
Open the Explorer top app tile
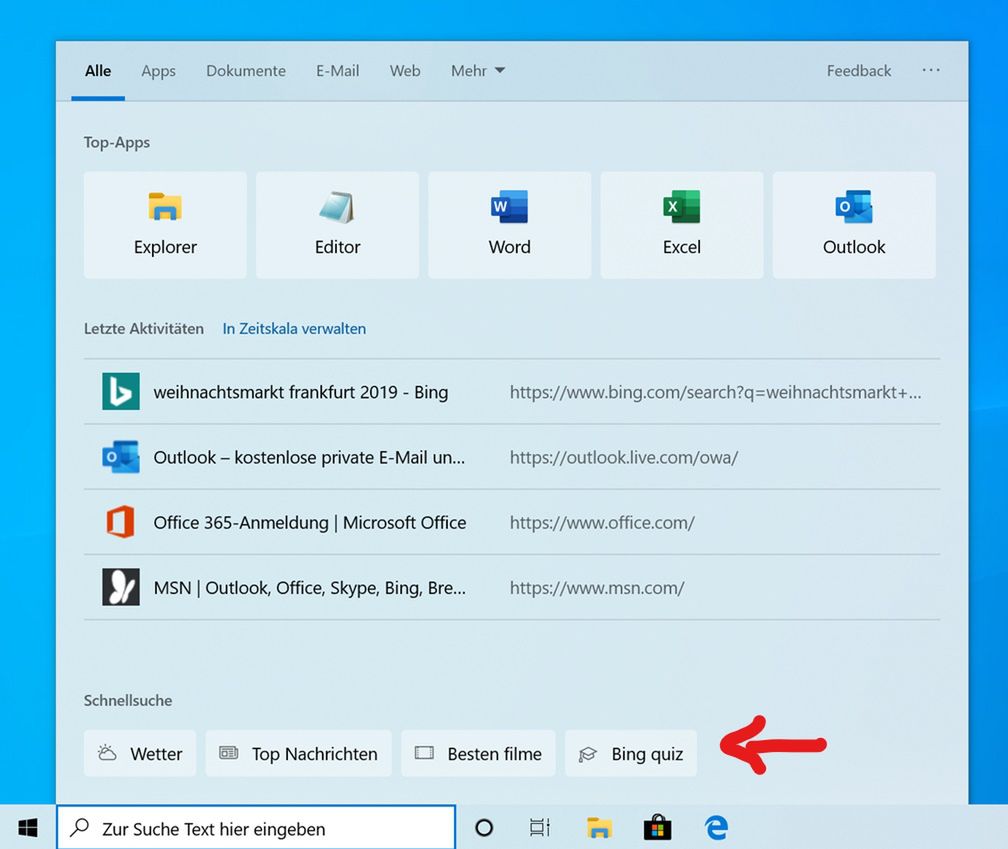(x=165, y=225)
